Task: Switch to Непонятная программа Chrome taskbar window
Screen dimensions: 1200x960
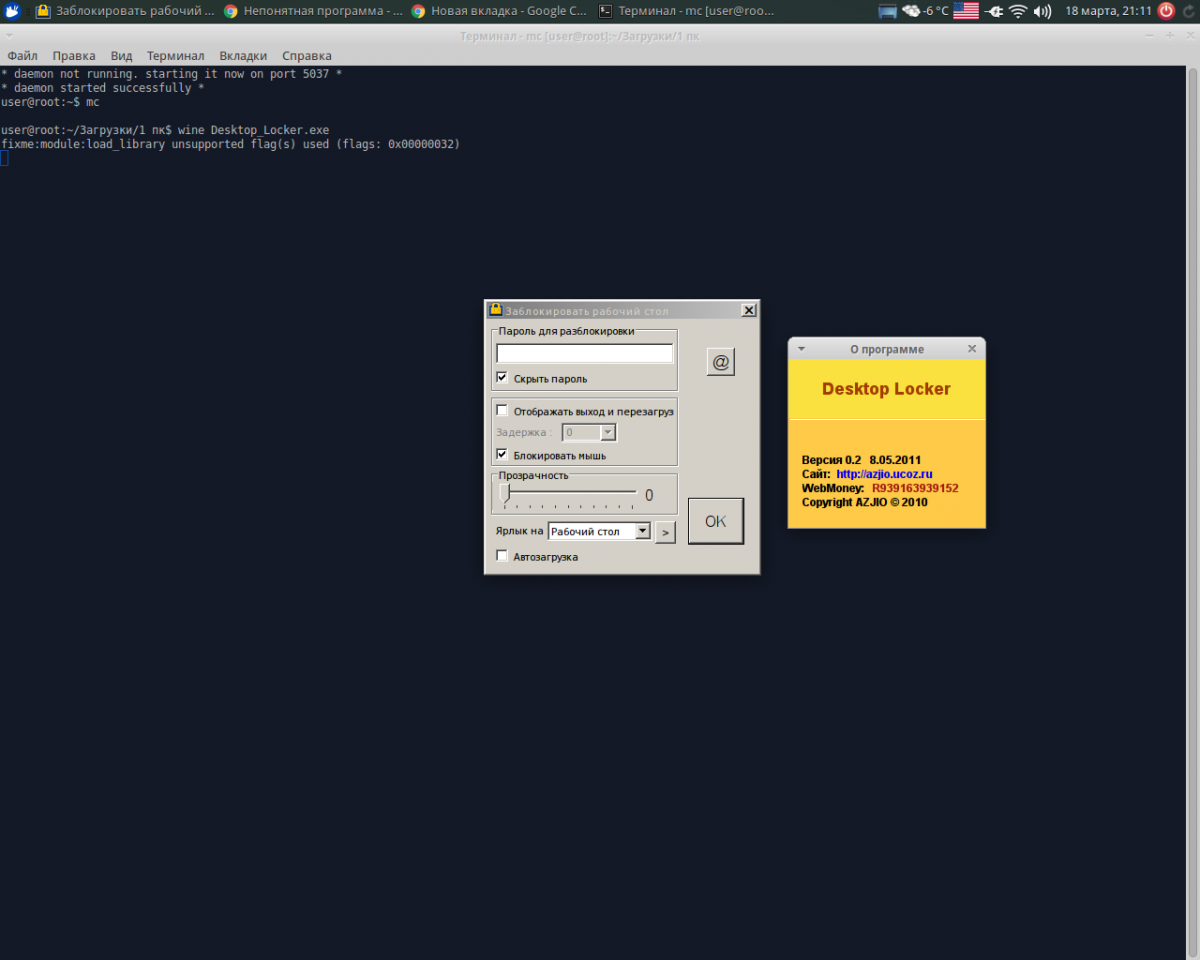Action: [313, 11]
